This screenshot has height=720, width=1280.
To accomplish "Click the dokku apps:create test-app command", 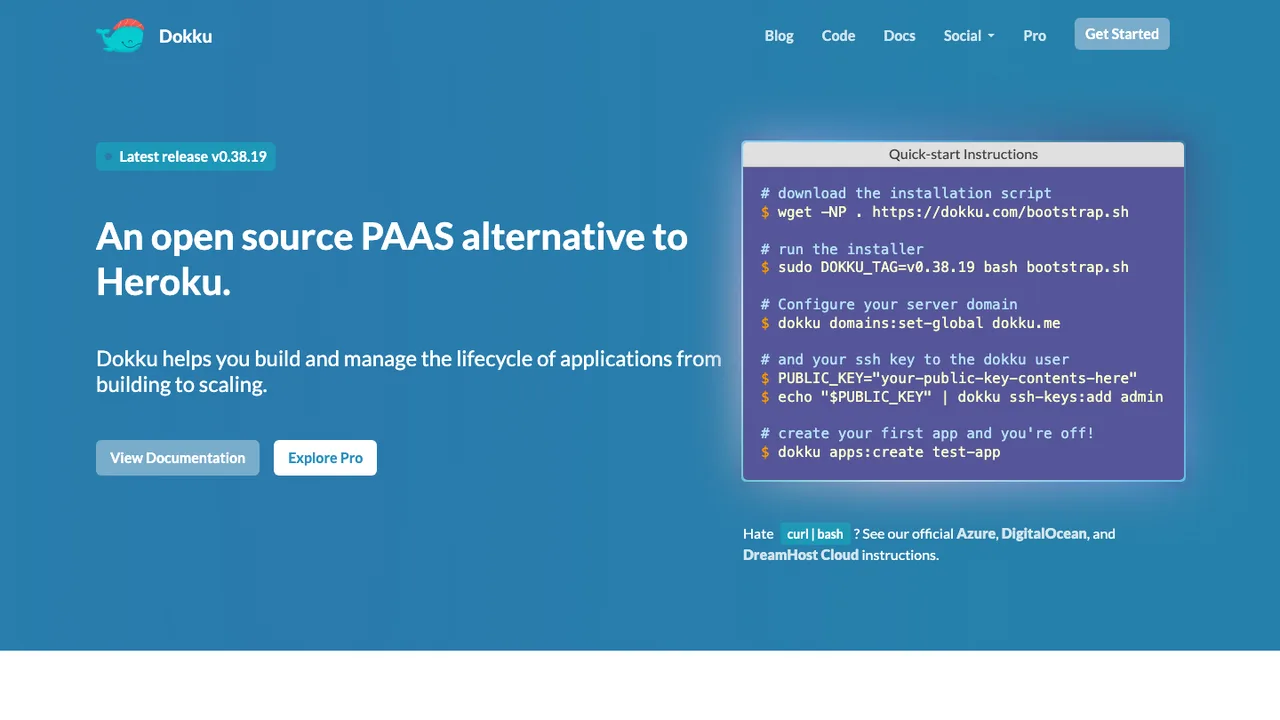I will [x=881, y=452].
